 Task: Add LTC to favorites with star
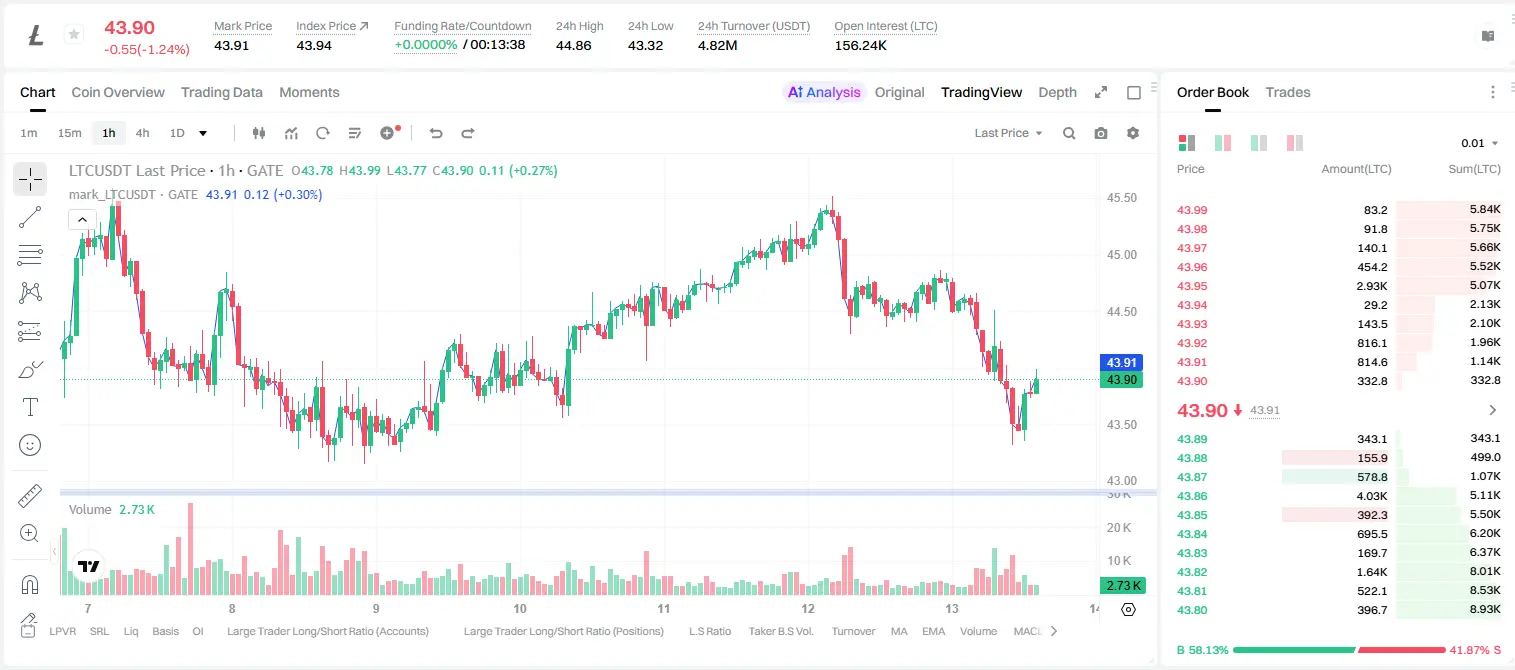pyautogui.click(x=73, y=35)
